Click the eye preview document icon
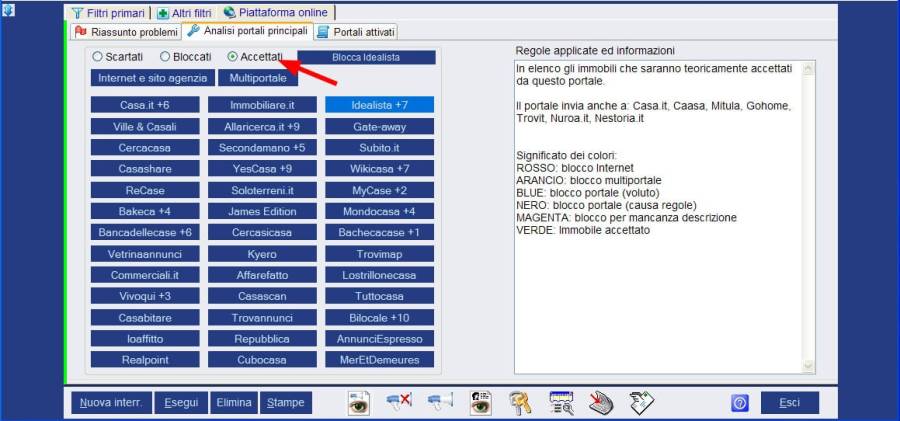Viewport: 900px width, 421px height. [359, 403]
